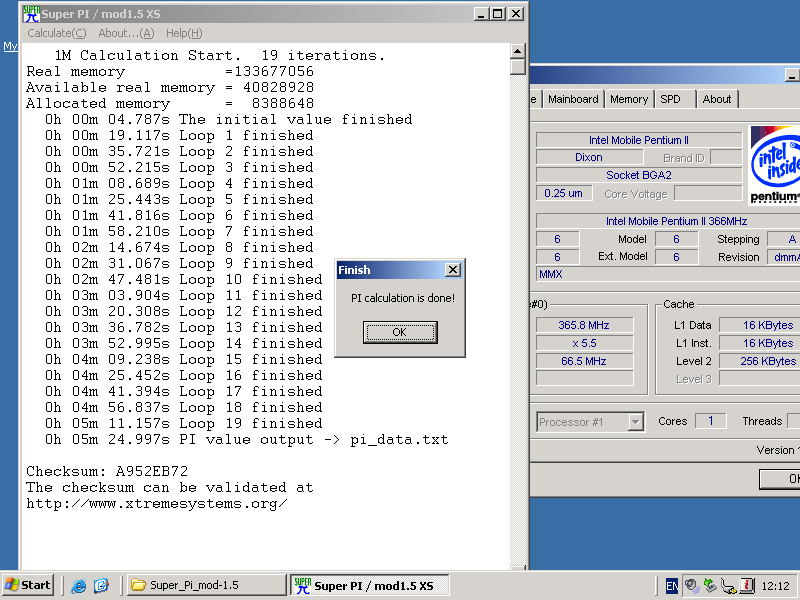The height and width of the screenshot is (600, 800).
Task: Click the 0.25 um technology field
Action: click(x=564, y=193)
